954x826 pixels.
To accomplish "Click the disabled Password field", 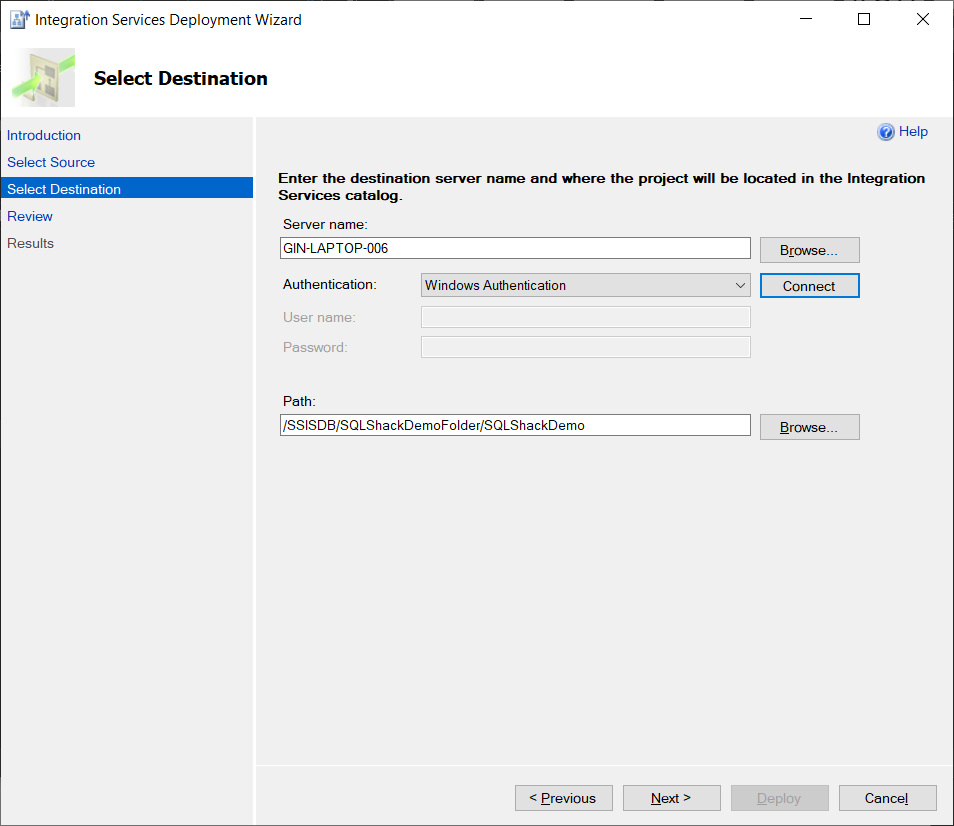I will point(585,347).
